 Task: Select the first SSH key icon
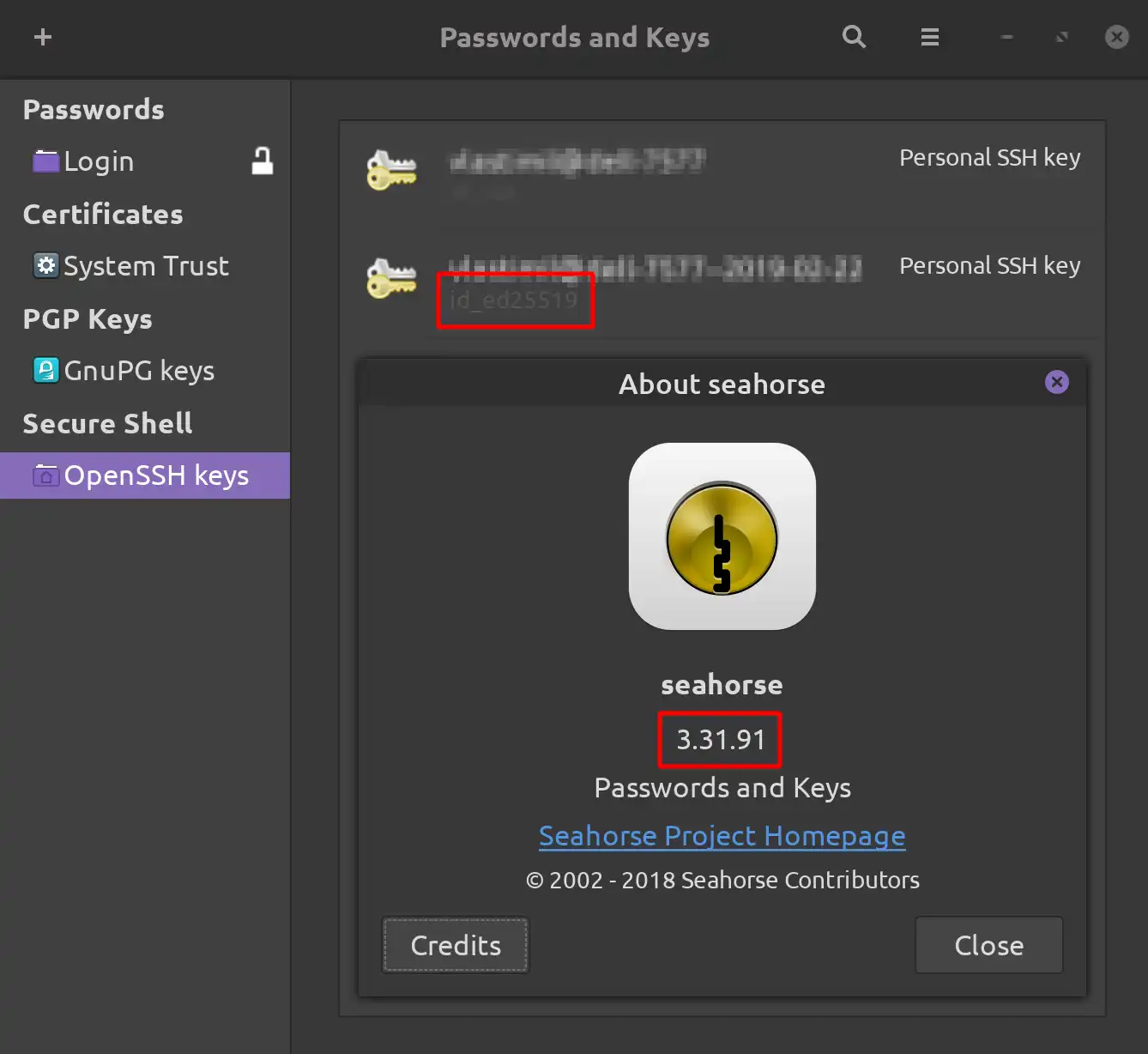tap(391, 170)
